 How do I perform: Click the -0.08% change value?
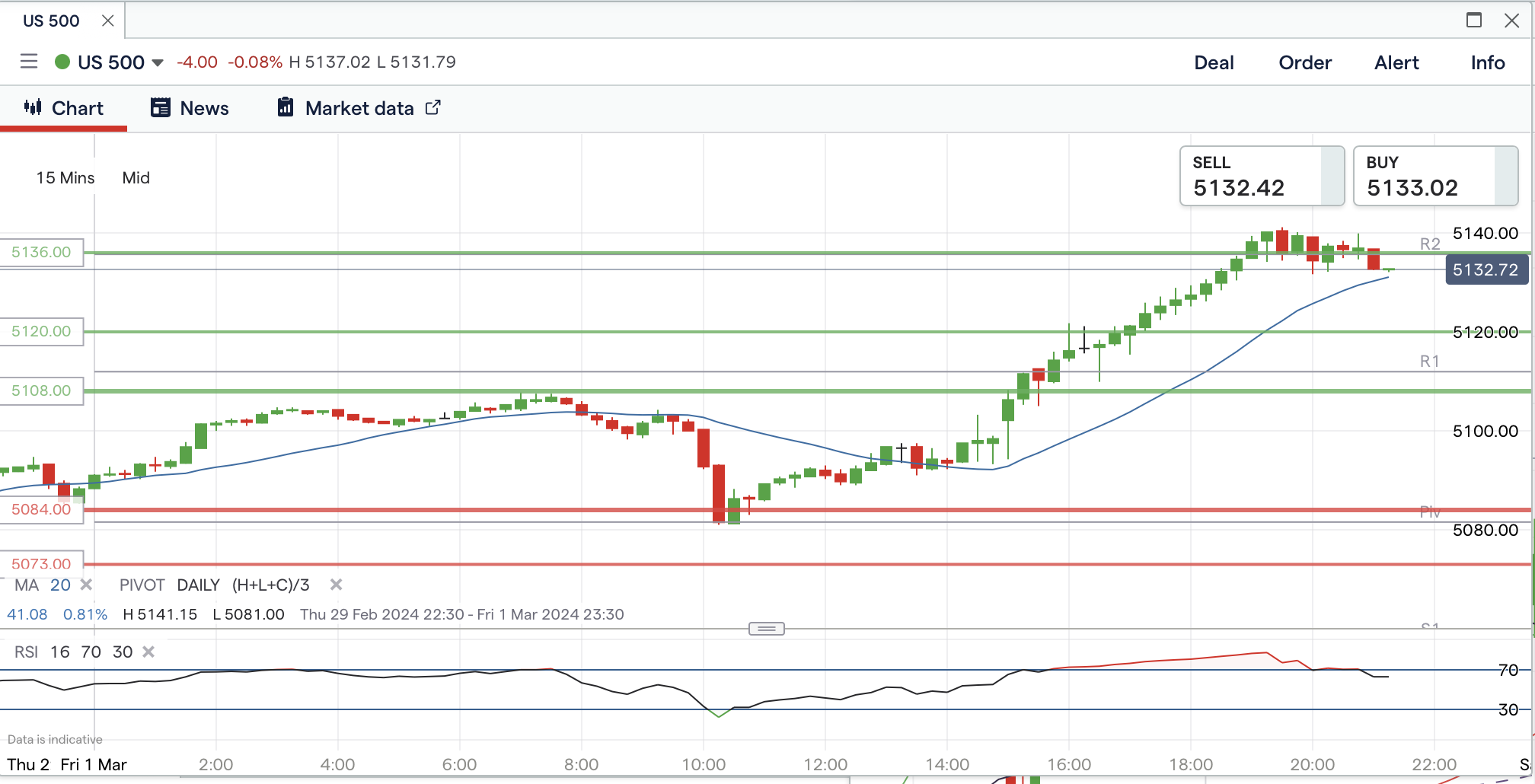click(255, 62)
